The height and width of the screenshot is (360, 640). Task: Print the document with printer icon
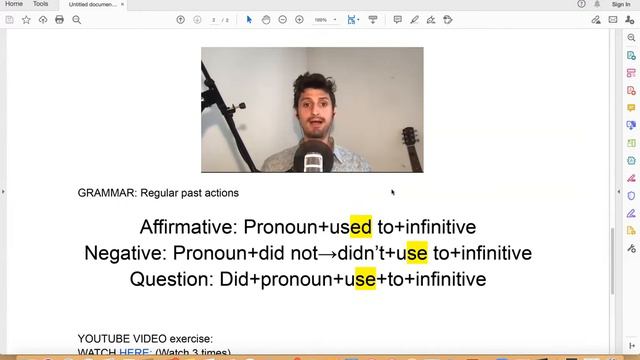click(x=60, y=20)
